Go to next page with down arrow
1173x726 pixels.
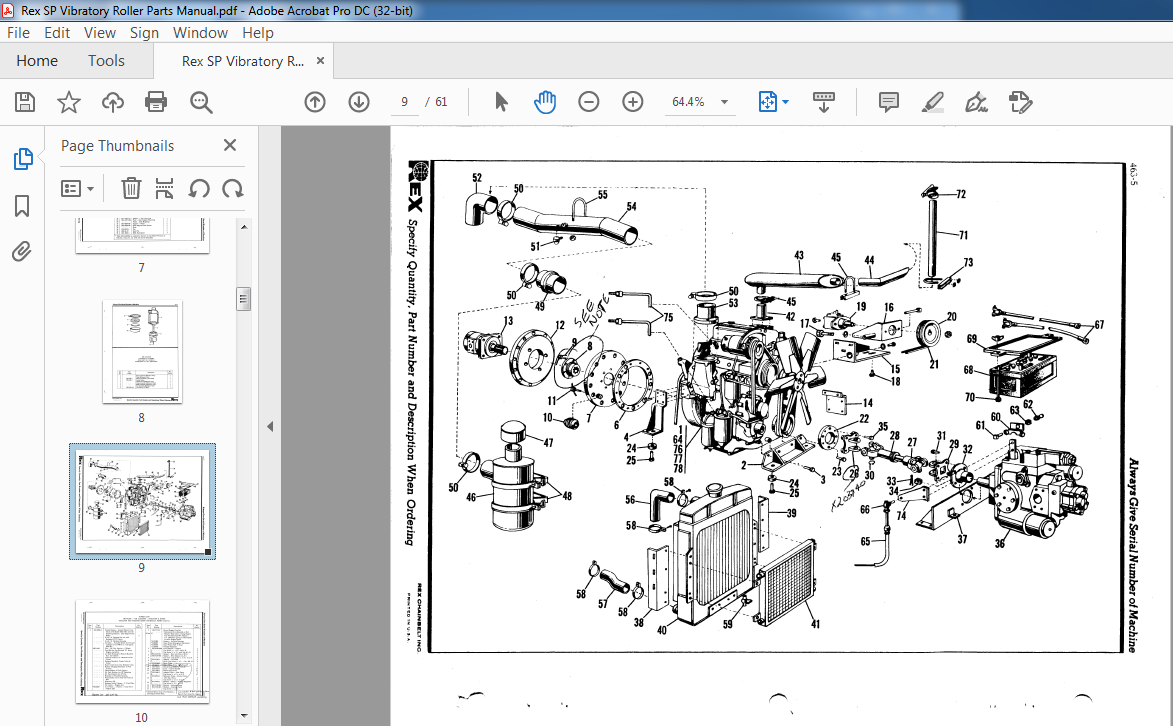point(359,102)
